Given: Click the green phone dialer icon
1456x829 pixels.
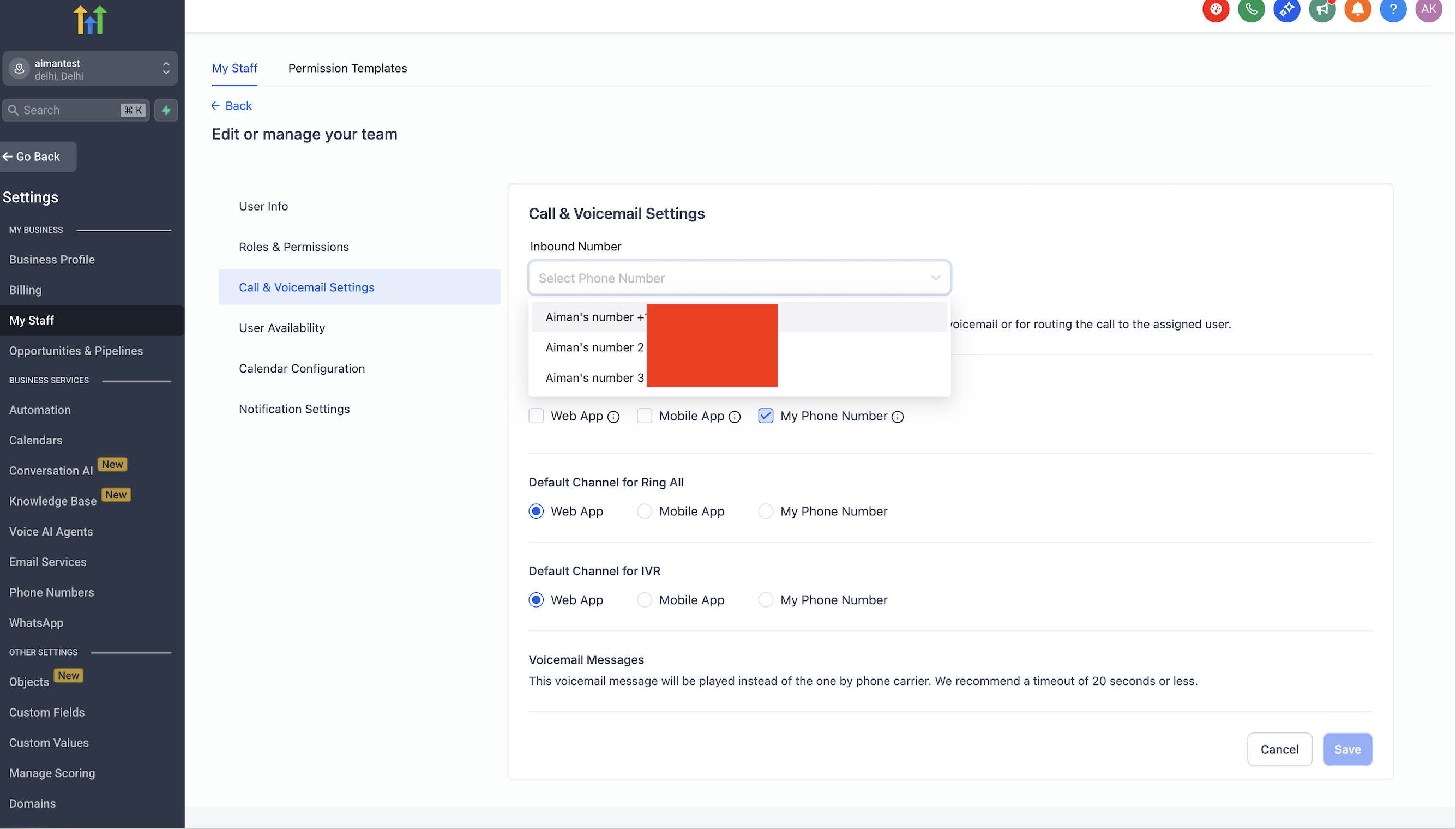Looking at the screenshot, I should [x=1250, y=10].
